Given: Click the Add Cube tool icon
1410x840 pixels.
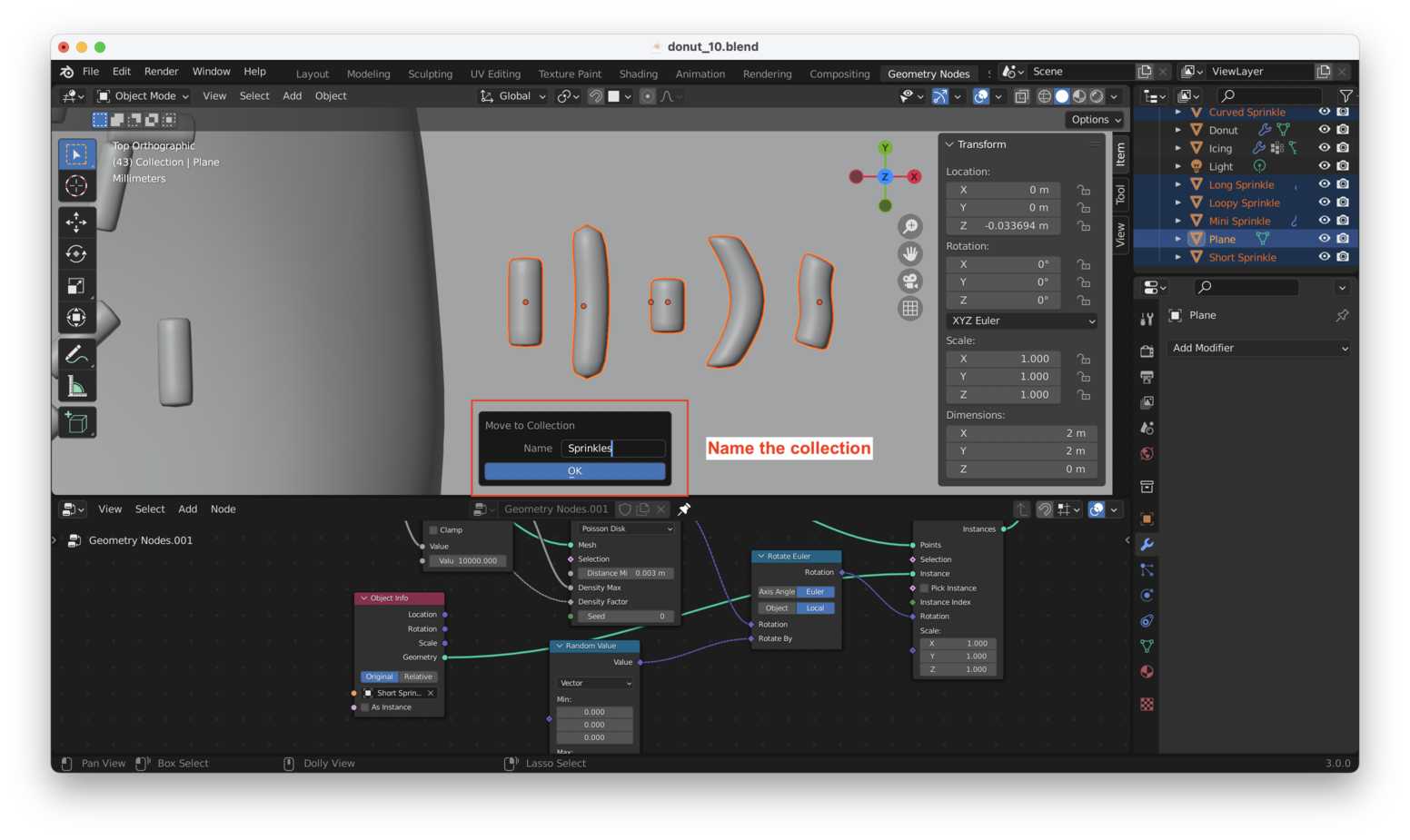Looking at the screenshot, I should coord(76,423).
